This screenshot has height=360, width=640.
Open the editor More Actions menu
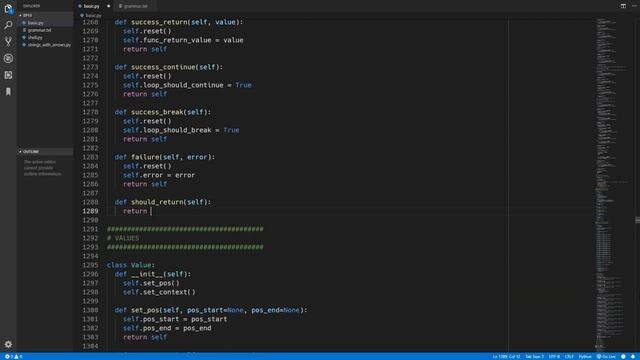pos(634,6)
